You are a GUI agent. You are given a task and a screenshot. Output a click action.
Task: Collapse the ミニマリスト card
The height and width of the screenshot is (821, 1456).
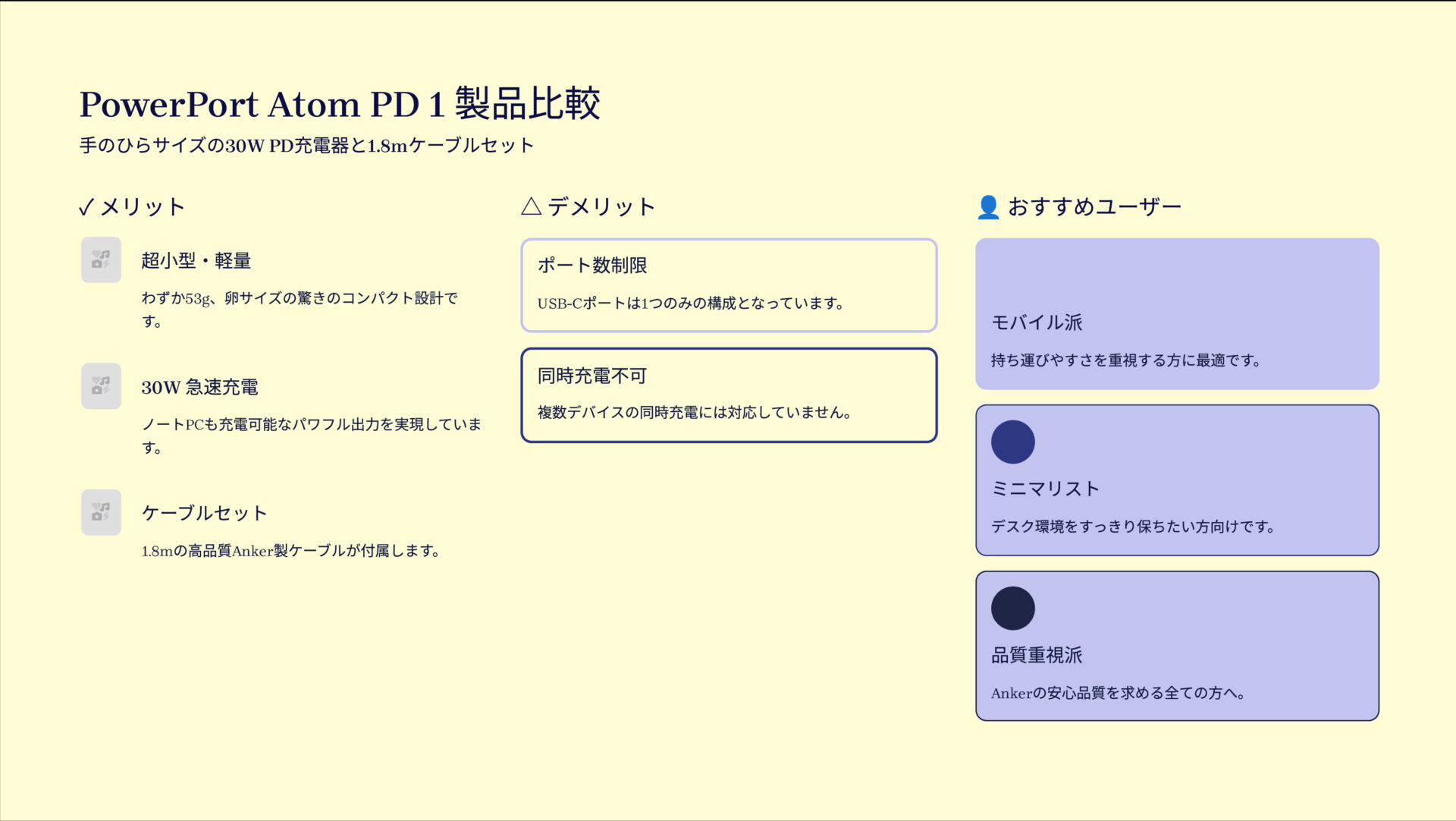(x=1176, y=479)
